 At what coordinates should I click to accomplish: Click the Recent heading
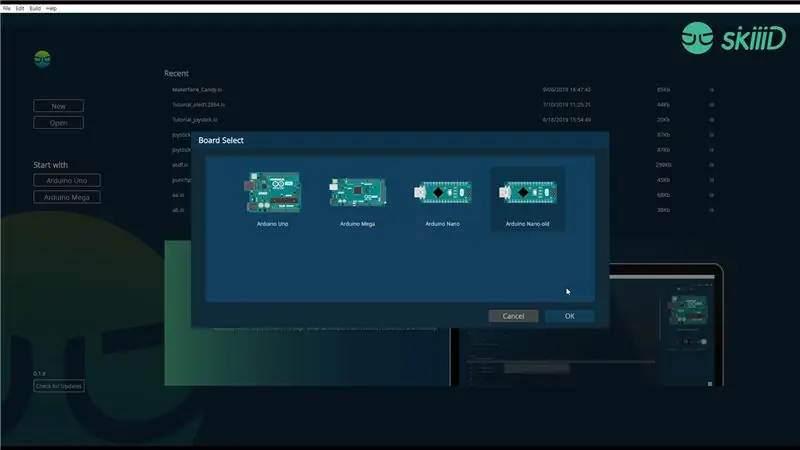pyautogui.click(x=176, y=73)
